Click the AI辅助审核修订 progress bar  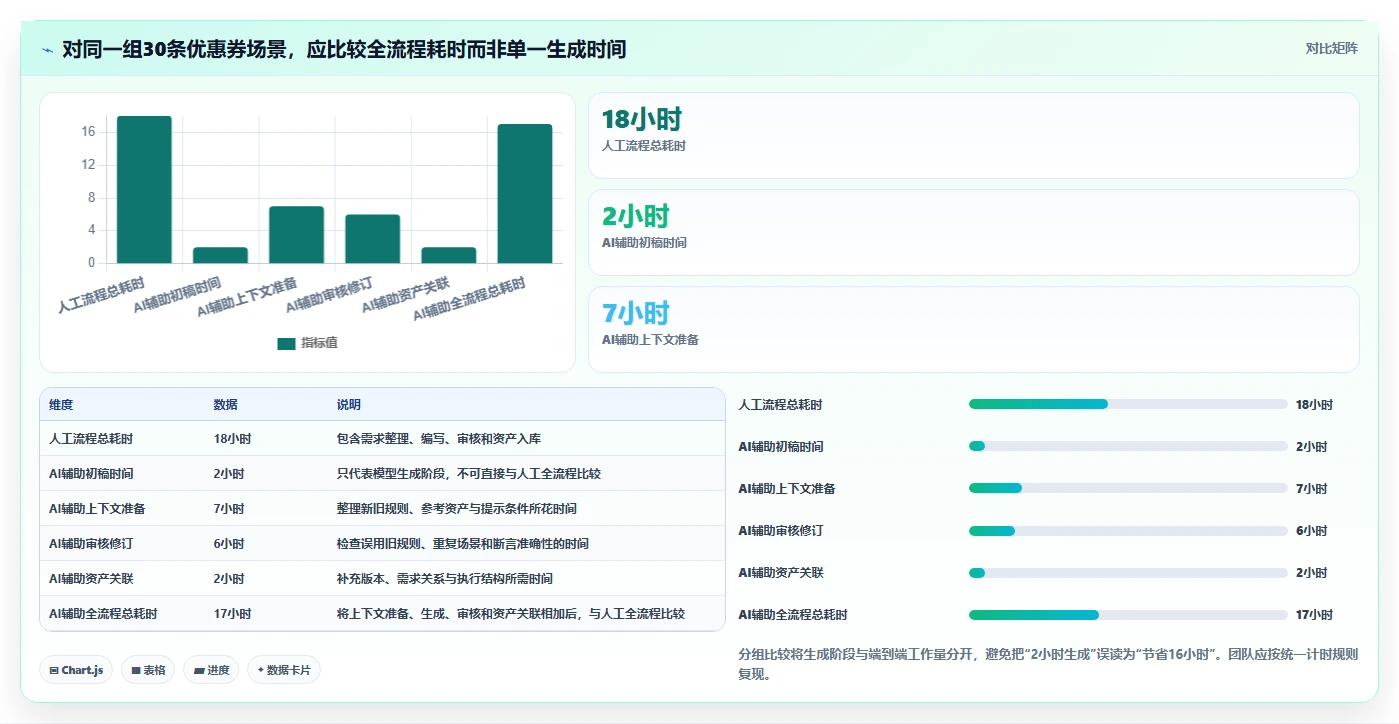[1128, 530]
